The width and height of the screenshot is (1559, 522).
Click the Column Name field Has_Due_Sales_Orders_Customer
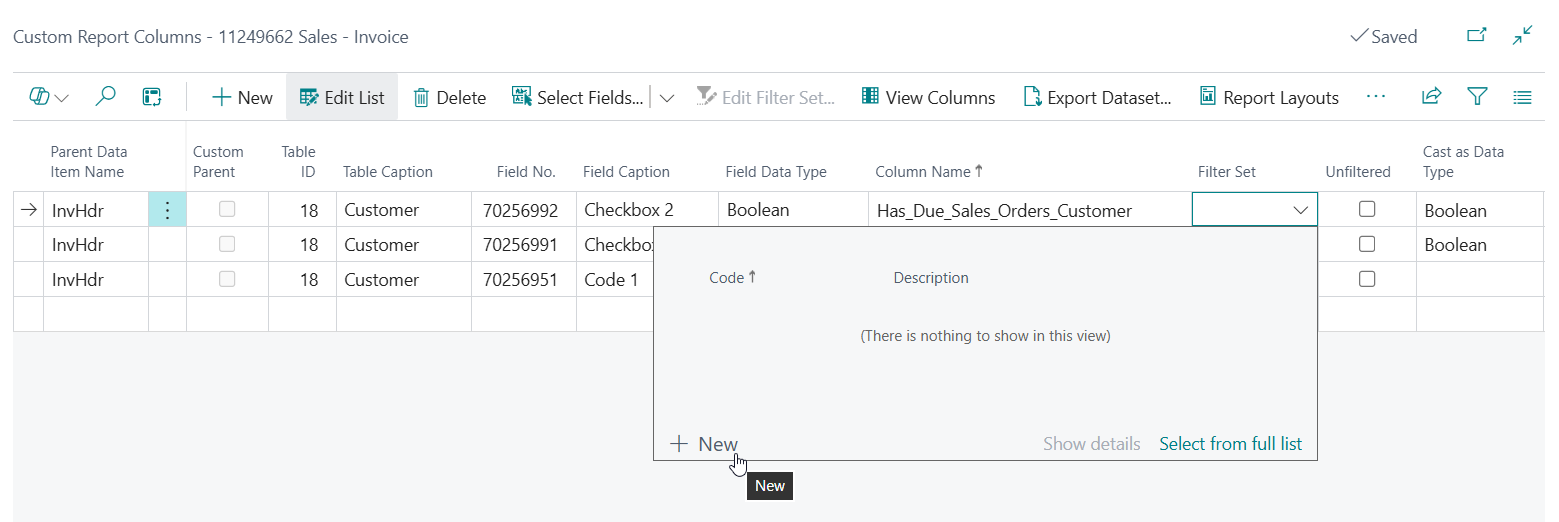(x=1004, y=211)
